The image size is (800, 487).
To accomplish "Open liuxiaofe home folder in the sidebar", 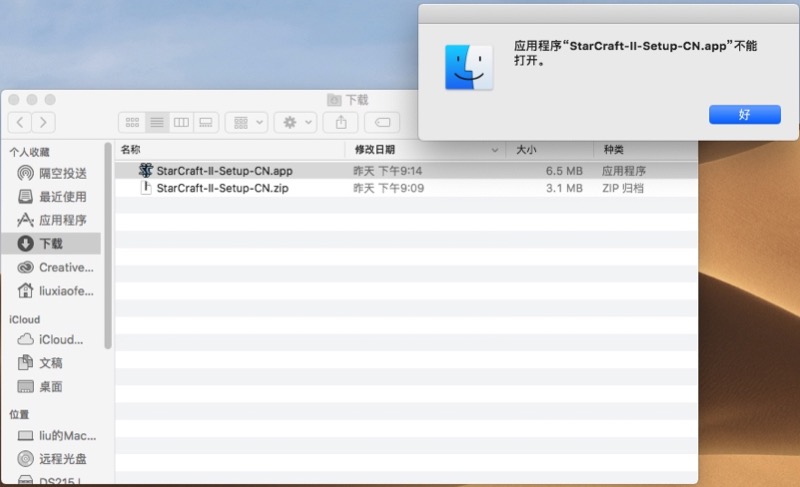I will tap(52, 291).
